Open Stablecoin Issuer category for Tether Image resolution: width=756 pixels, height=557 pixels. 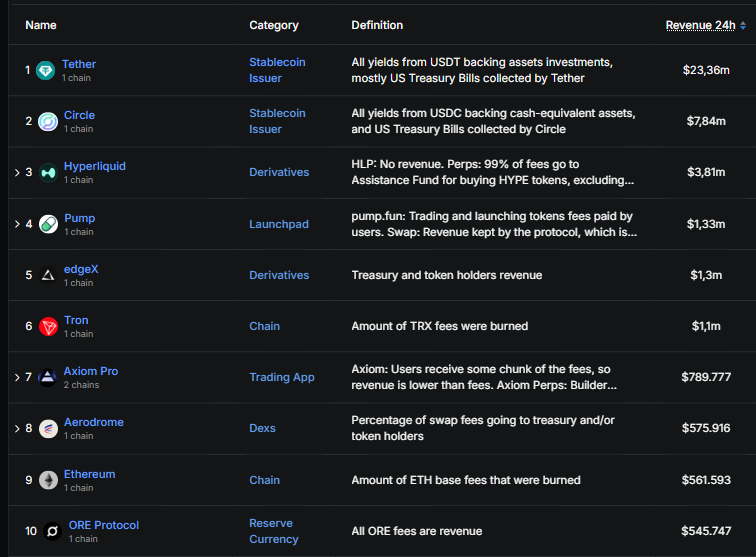[277, 70]
